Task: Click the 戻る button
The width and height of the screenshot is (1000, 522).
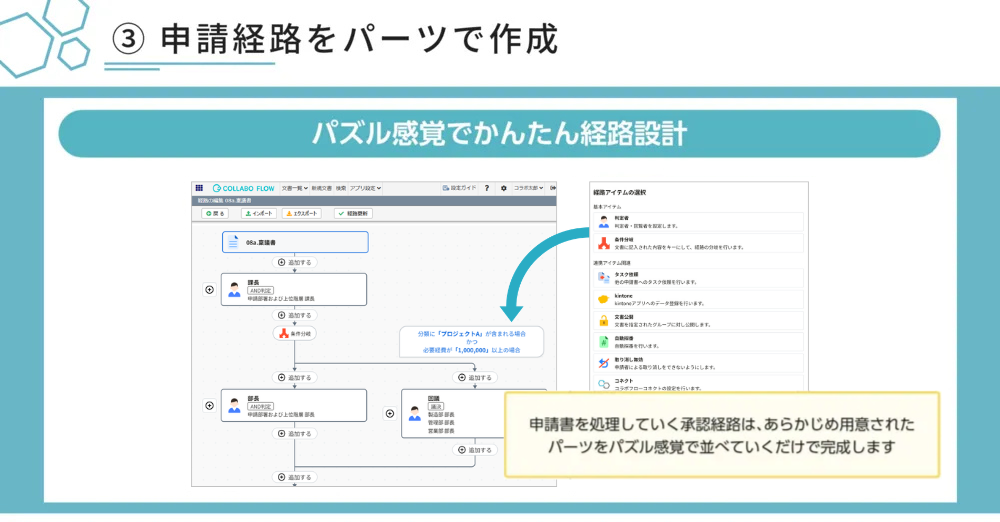Action: point(215,214)
